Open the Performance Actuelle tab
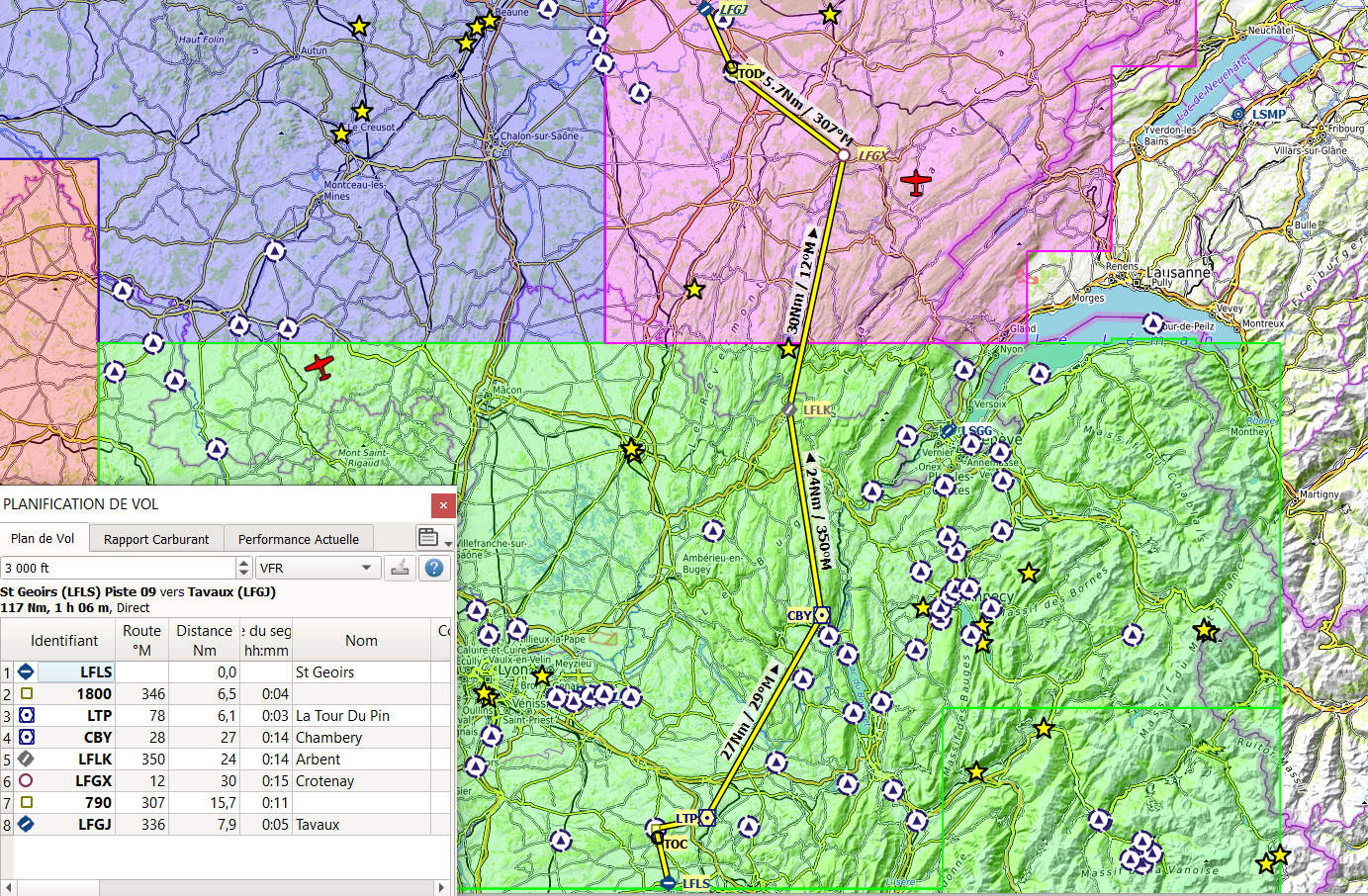 coord(298,539)
